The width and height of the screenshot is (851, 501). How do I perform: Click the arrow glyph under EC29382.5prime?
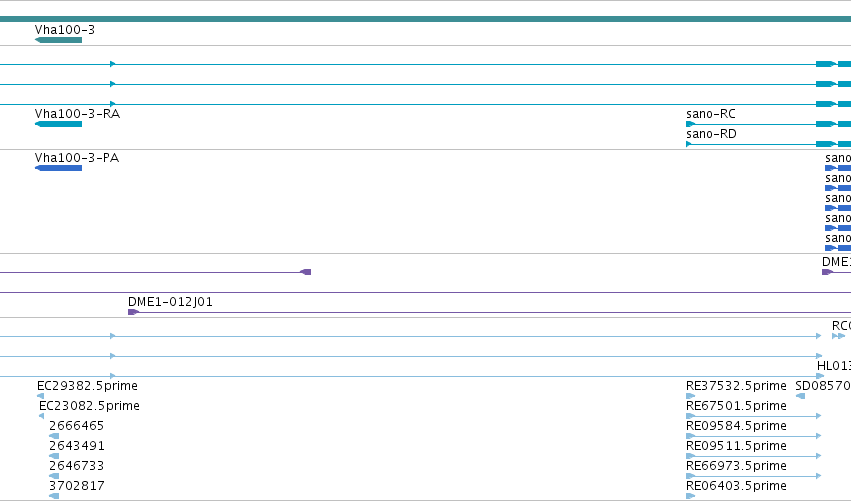(x=40, y=396)
